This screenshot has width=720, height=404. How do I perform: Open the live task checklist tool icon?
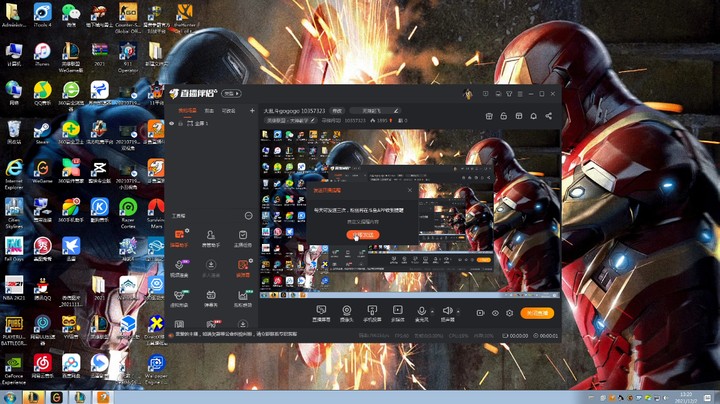(x=243, y=238)
